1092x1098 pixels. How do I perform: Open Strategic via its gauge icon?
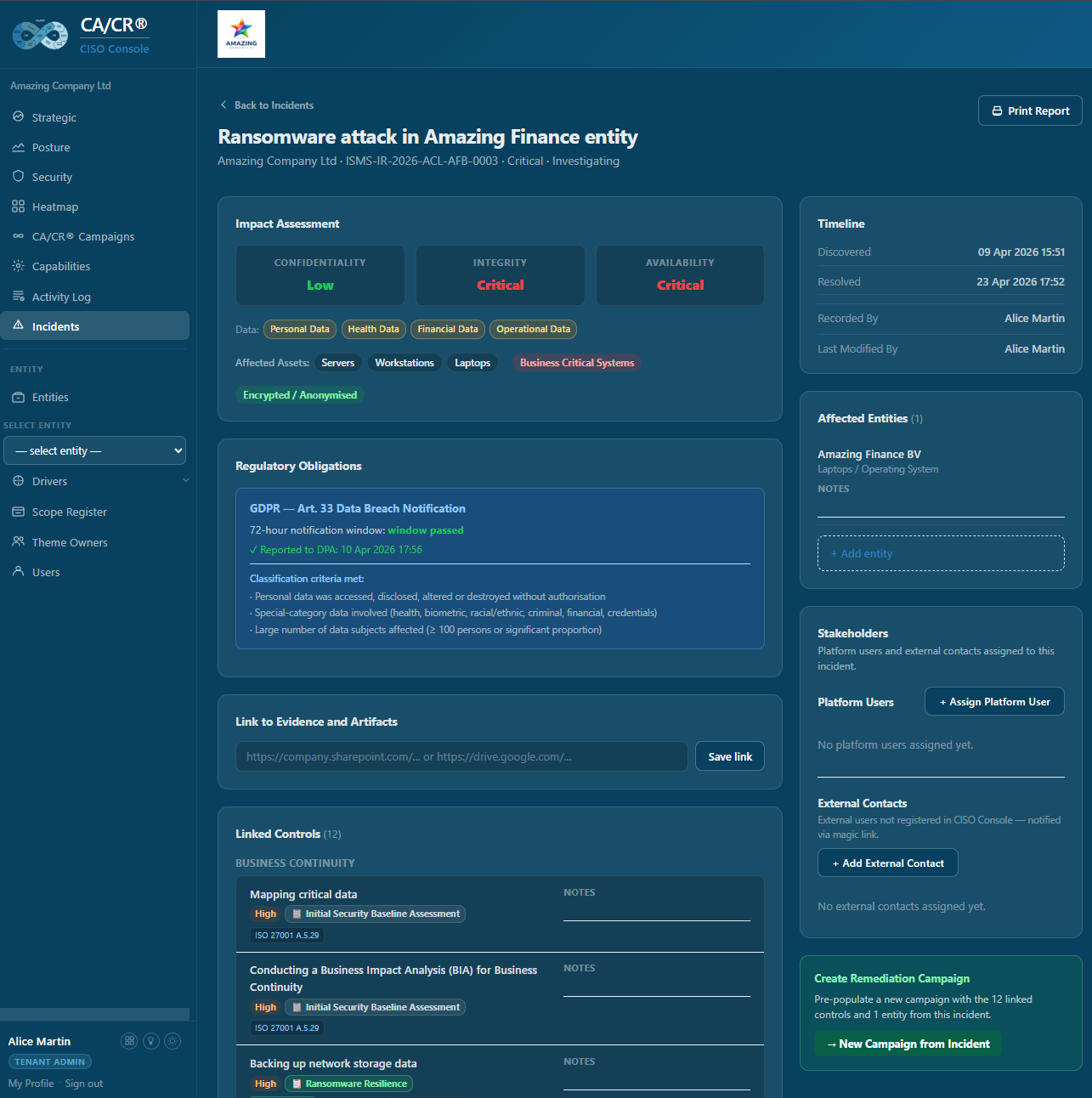pos(18,117)
